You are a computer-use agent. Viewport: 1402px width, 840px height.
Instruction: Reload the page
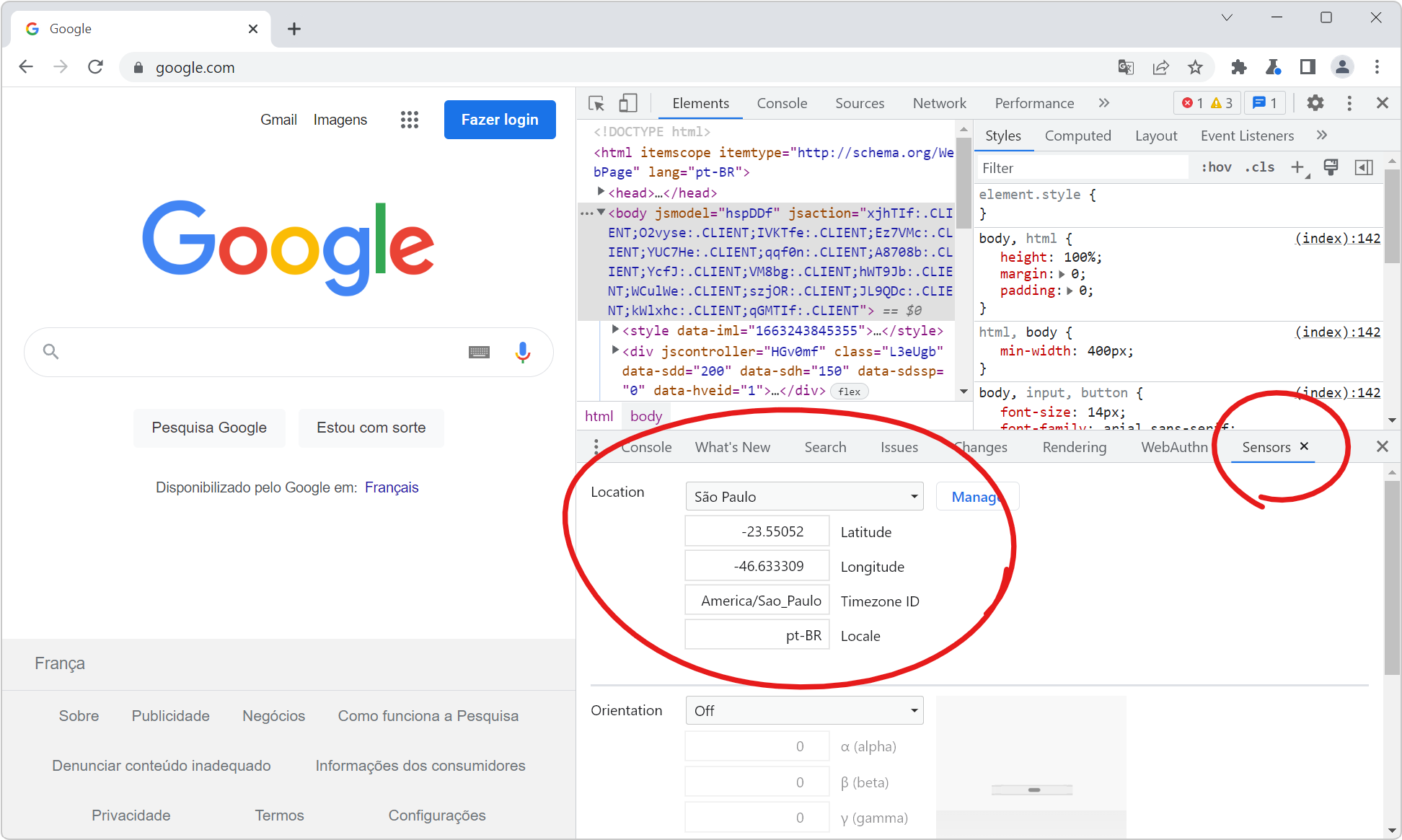point(95,67)
